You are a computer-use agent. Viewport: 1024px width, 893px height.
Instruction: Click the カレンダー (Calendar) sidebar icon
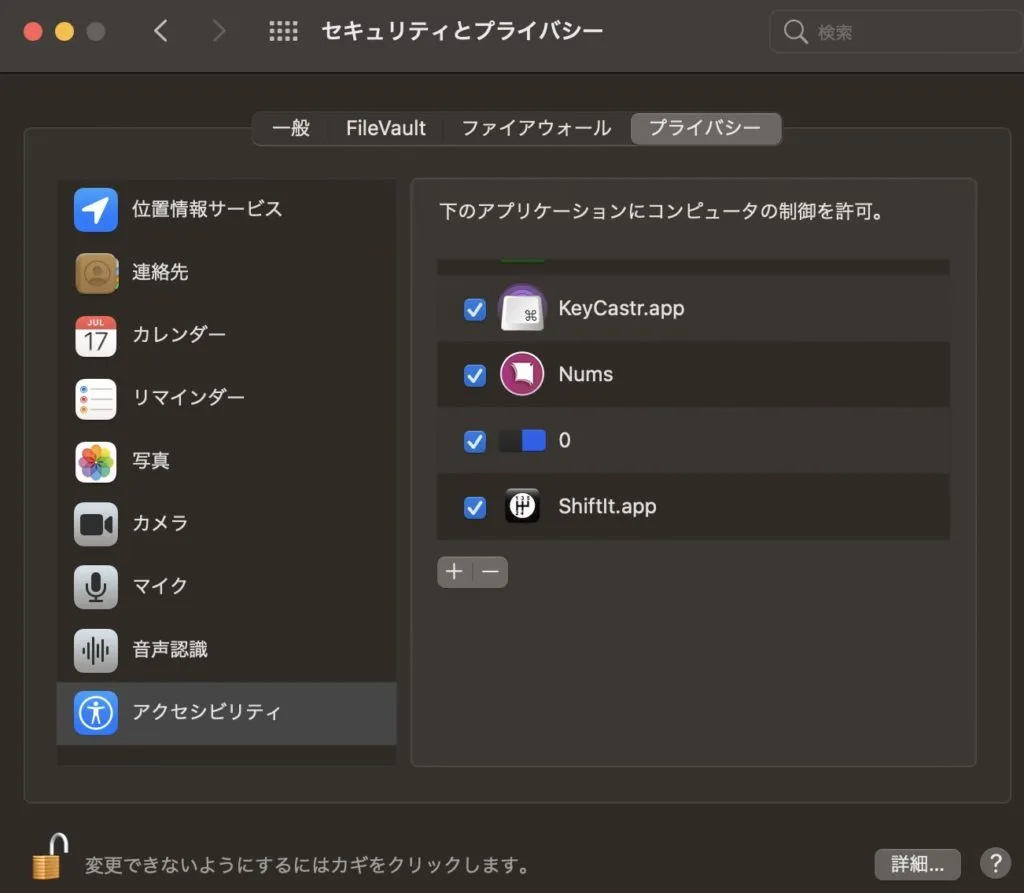pyautogui.click(x=95, y=336)
